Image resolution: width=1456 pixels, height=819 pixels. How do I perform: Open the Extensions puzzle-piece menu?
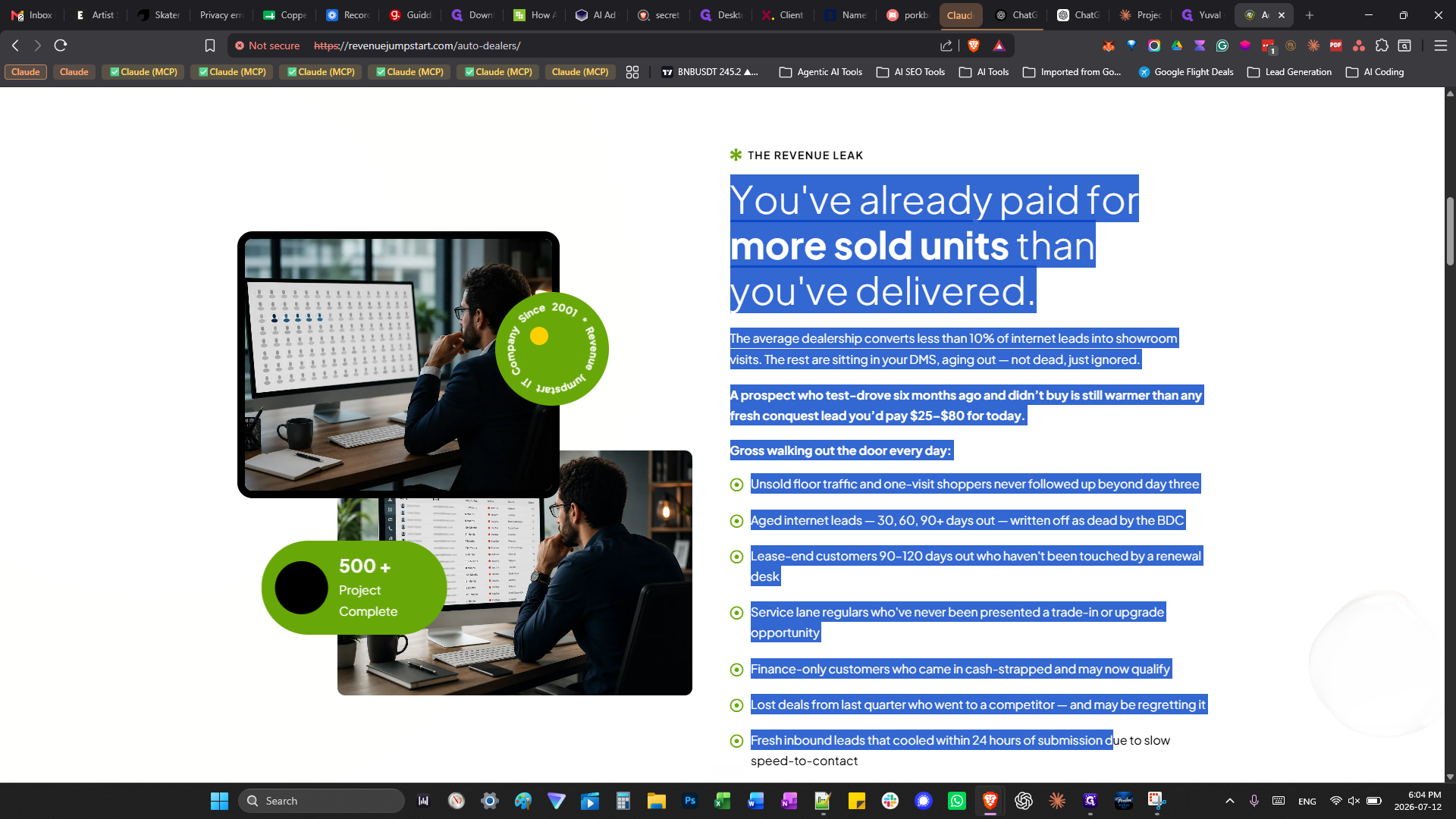[1382, 45]
